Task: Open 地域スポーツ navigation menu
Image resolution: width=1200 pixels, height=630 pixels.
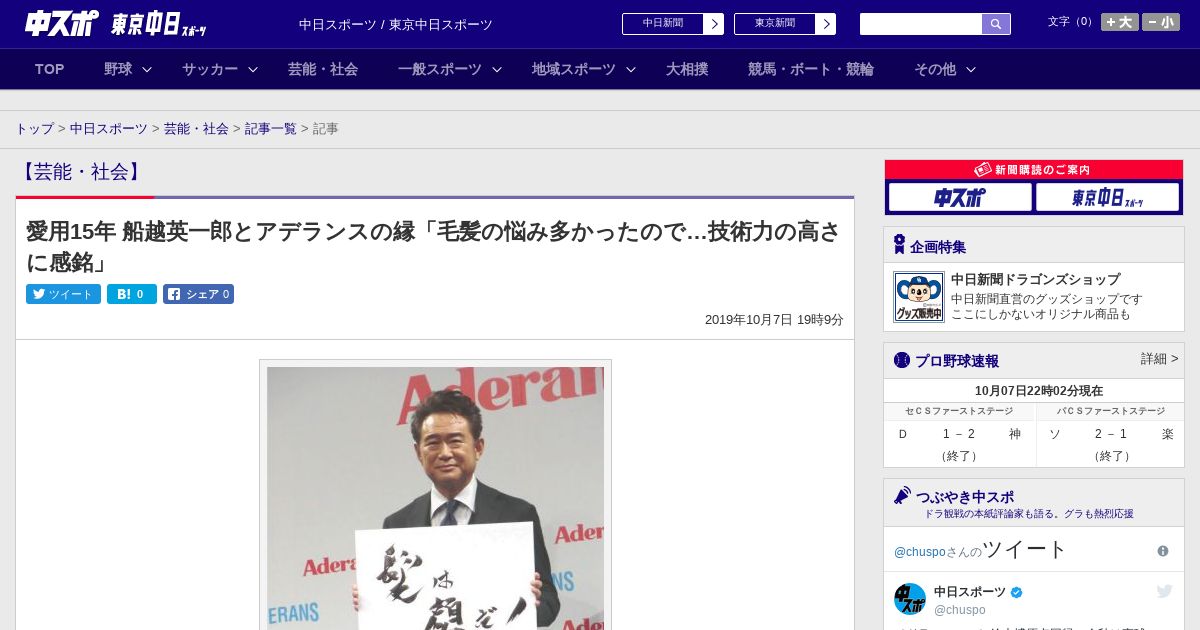Action: (574, 69)
